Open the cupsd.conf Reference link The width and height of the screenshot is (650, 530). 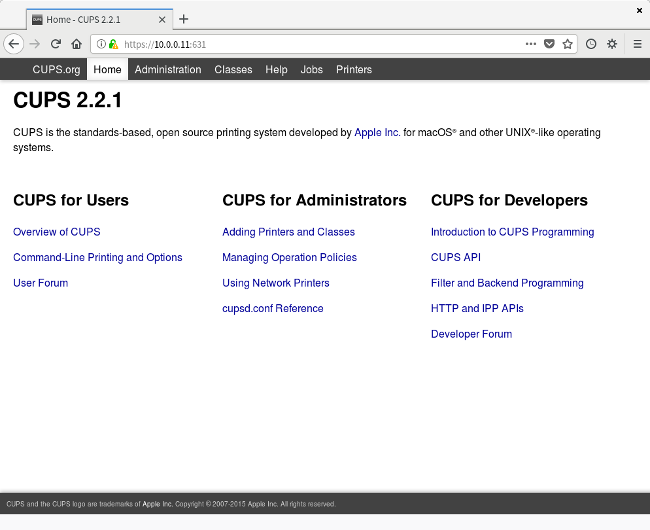click(x=272, y=309)
